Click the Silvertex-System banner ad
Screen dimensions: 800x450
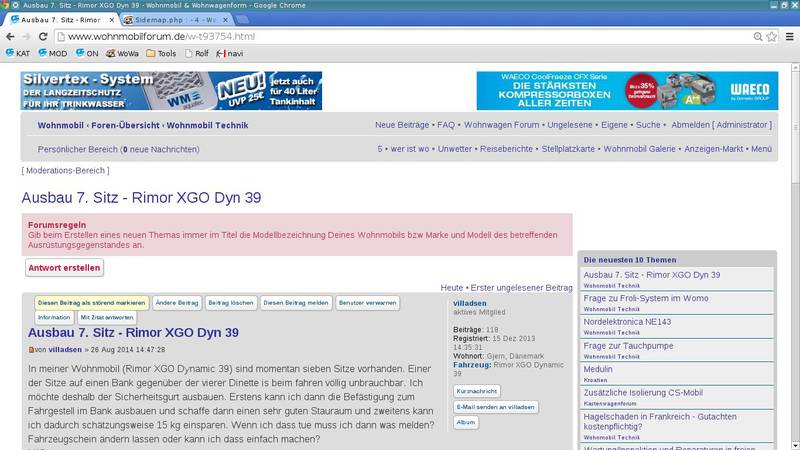[171, 91]
